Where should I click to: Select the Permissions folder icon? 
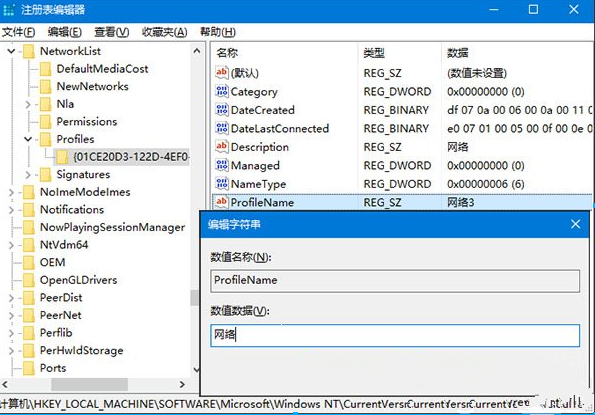pos(46,121)
